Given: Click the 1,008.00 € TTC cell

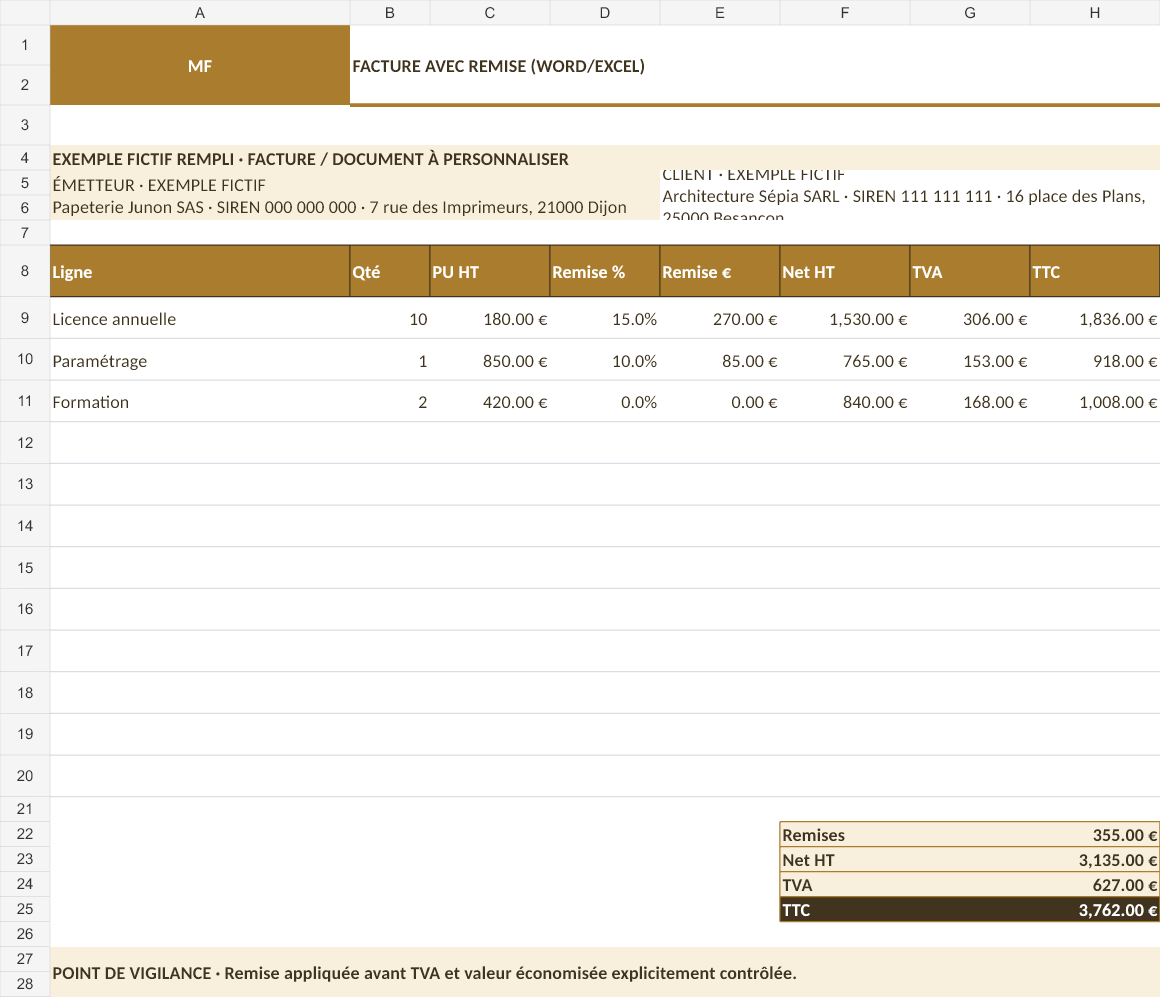Looking at the screenshot, I should tap(1095, 402).
